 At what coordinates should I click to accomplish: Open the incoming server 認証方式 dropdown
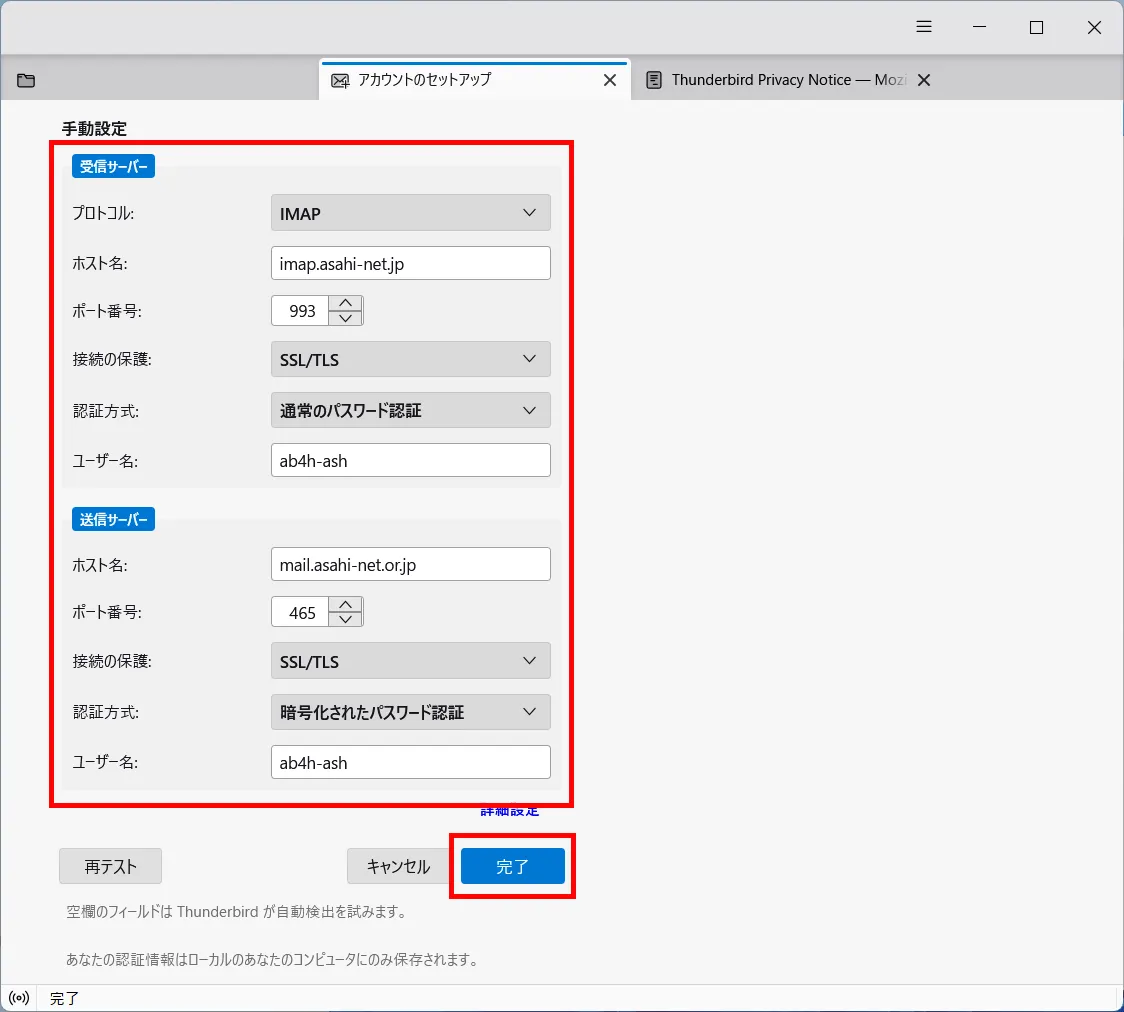(410, 410)
